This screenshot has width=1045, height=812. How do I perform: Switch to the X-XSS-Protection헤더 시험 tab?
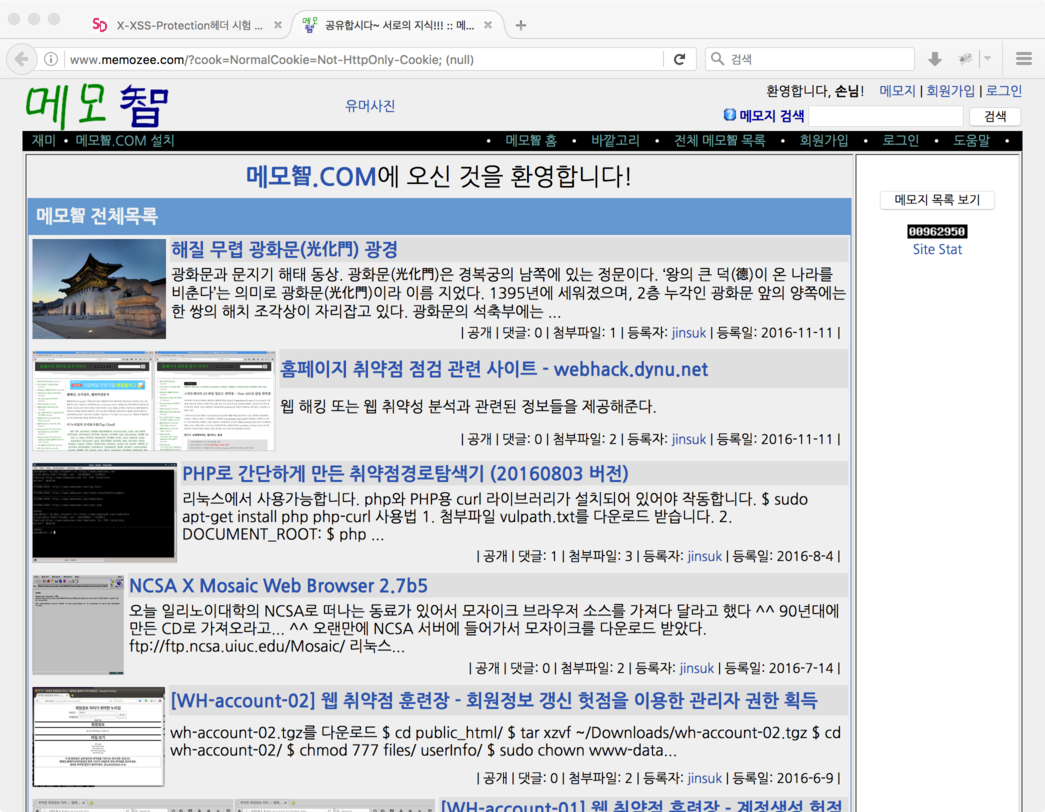(189, 25)
